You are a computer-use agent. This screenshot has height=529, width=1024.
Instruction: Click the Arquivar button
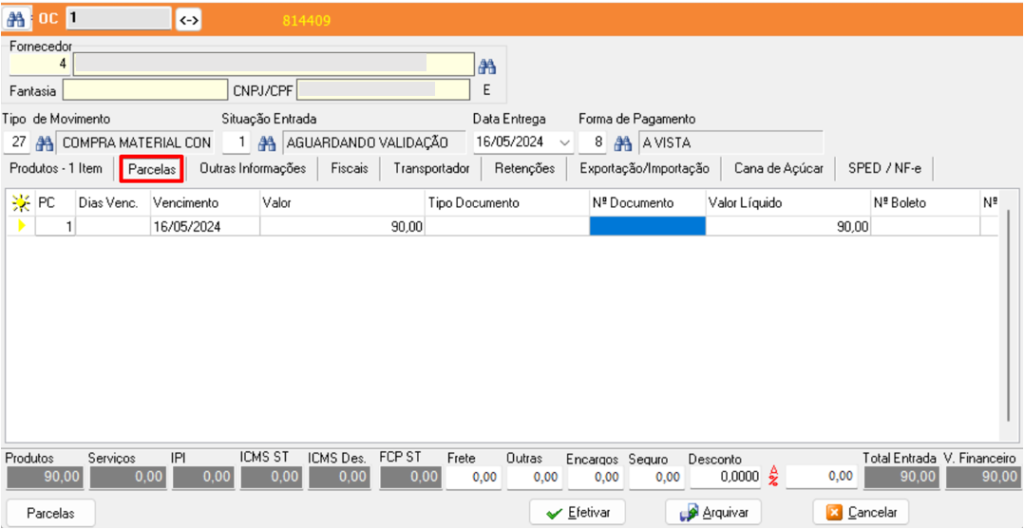713,512
